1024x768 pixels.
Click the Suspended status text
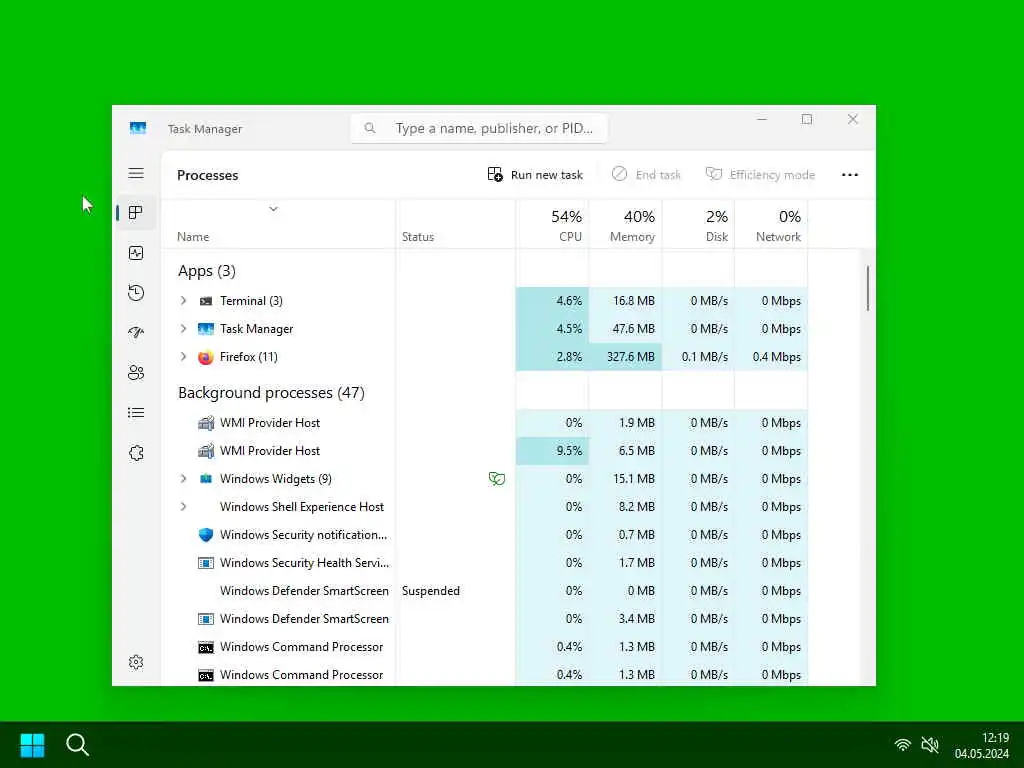[x=431, y=591]
